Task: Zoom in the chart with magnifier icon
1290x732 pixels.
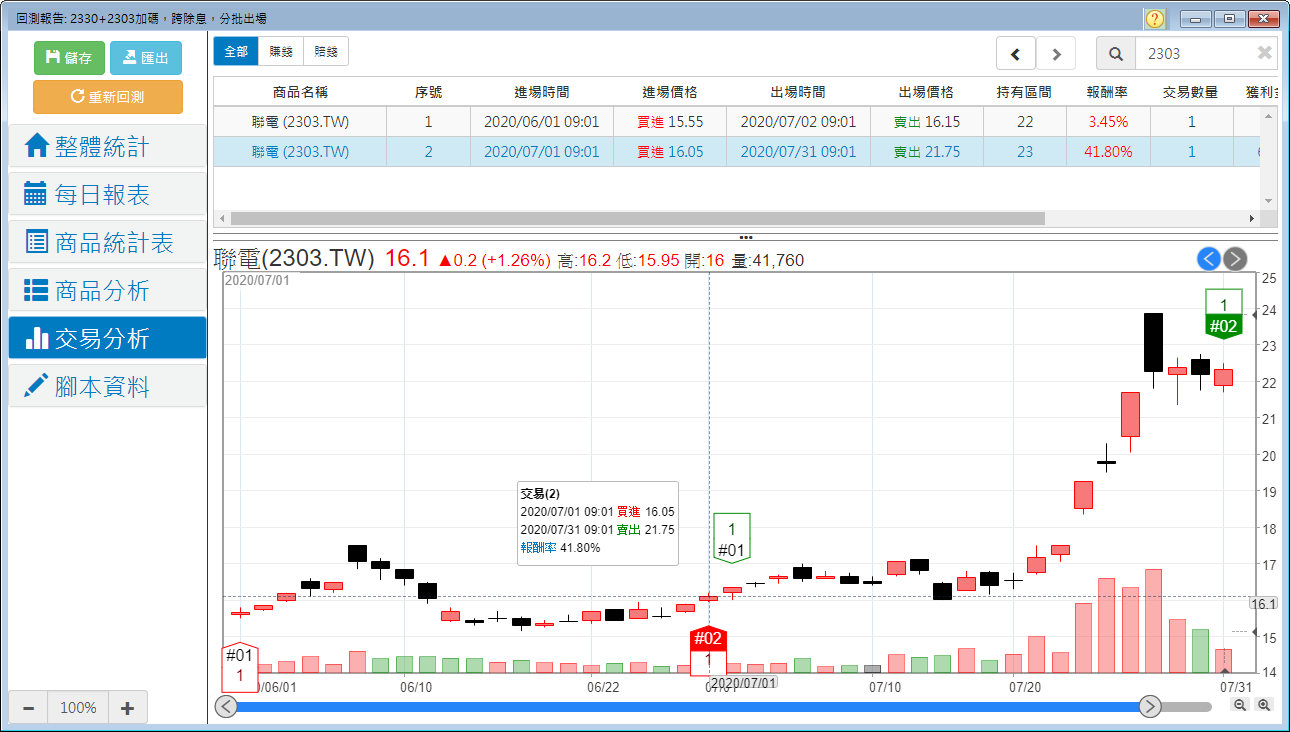Action: [1264, 705]
